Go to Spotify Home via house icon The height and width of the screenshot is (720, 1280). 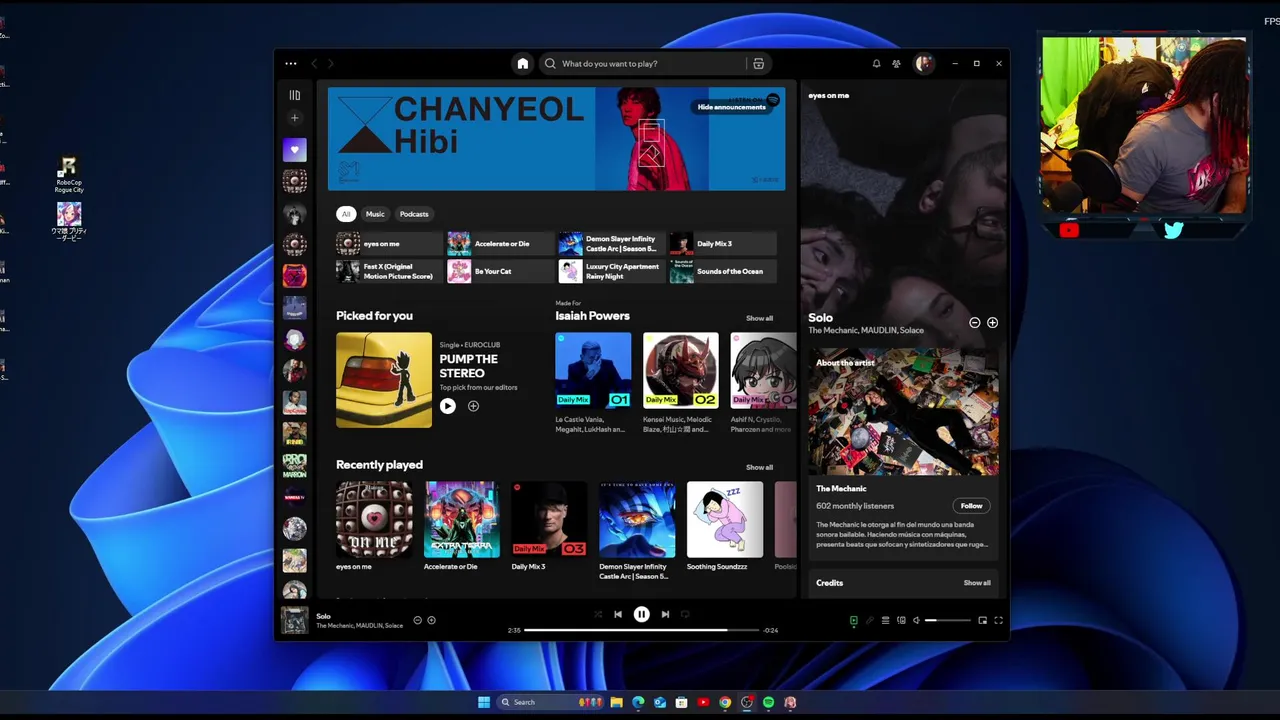pos(522,64)
